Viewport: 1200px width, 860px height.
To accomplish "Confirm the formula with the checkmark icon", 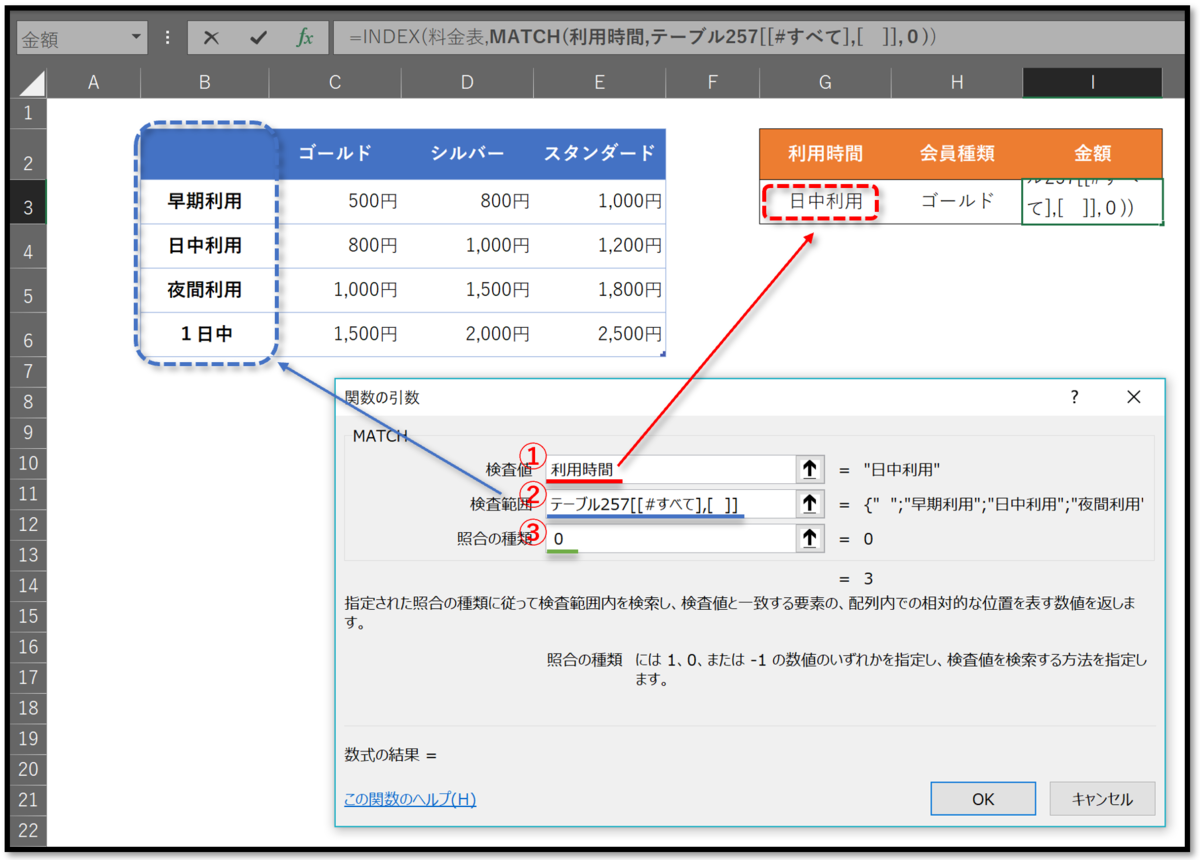I will point(258,38).
